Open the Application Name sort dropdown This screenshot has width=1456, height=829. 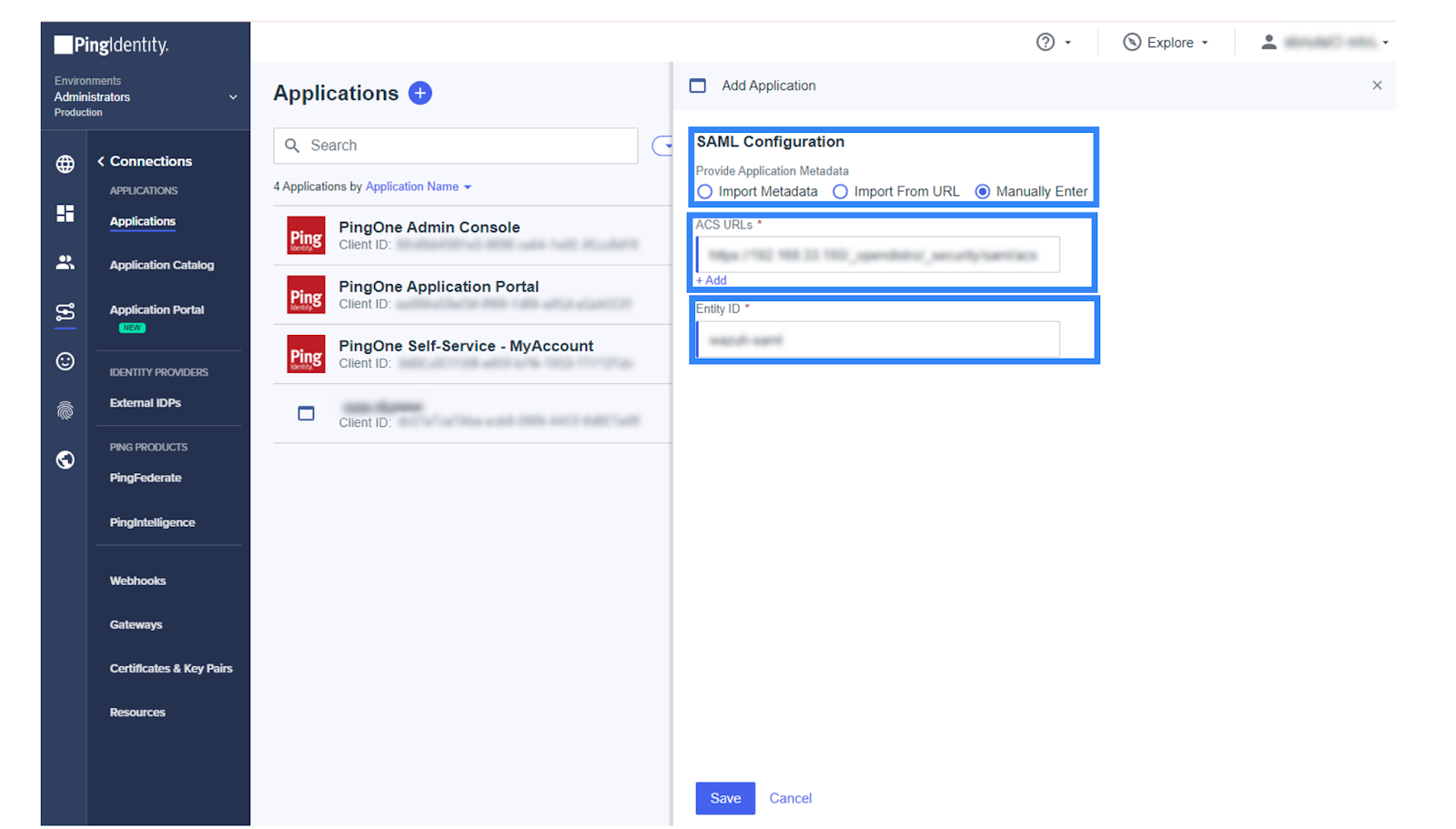[419, 187]
